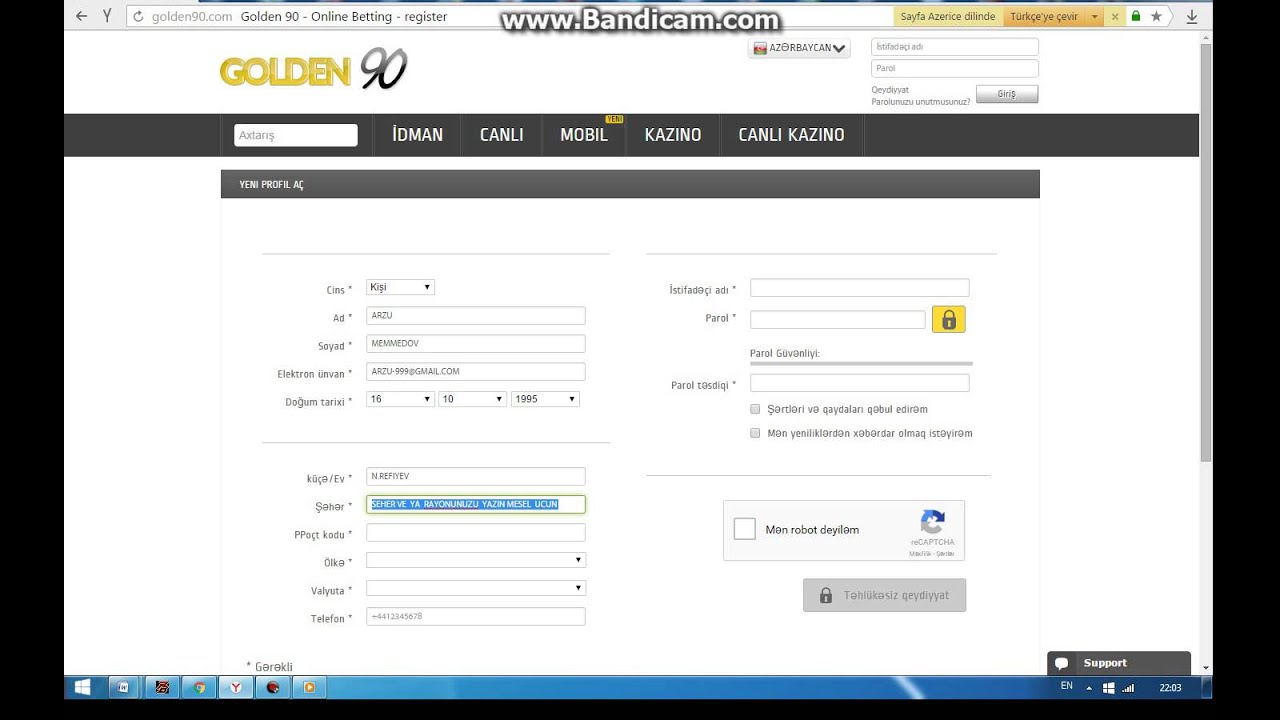
Task: Expand the Valyuta currency dropdown
Action: tap(476, 588)
